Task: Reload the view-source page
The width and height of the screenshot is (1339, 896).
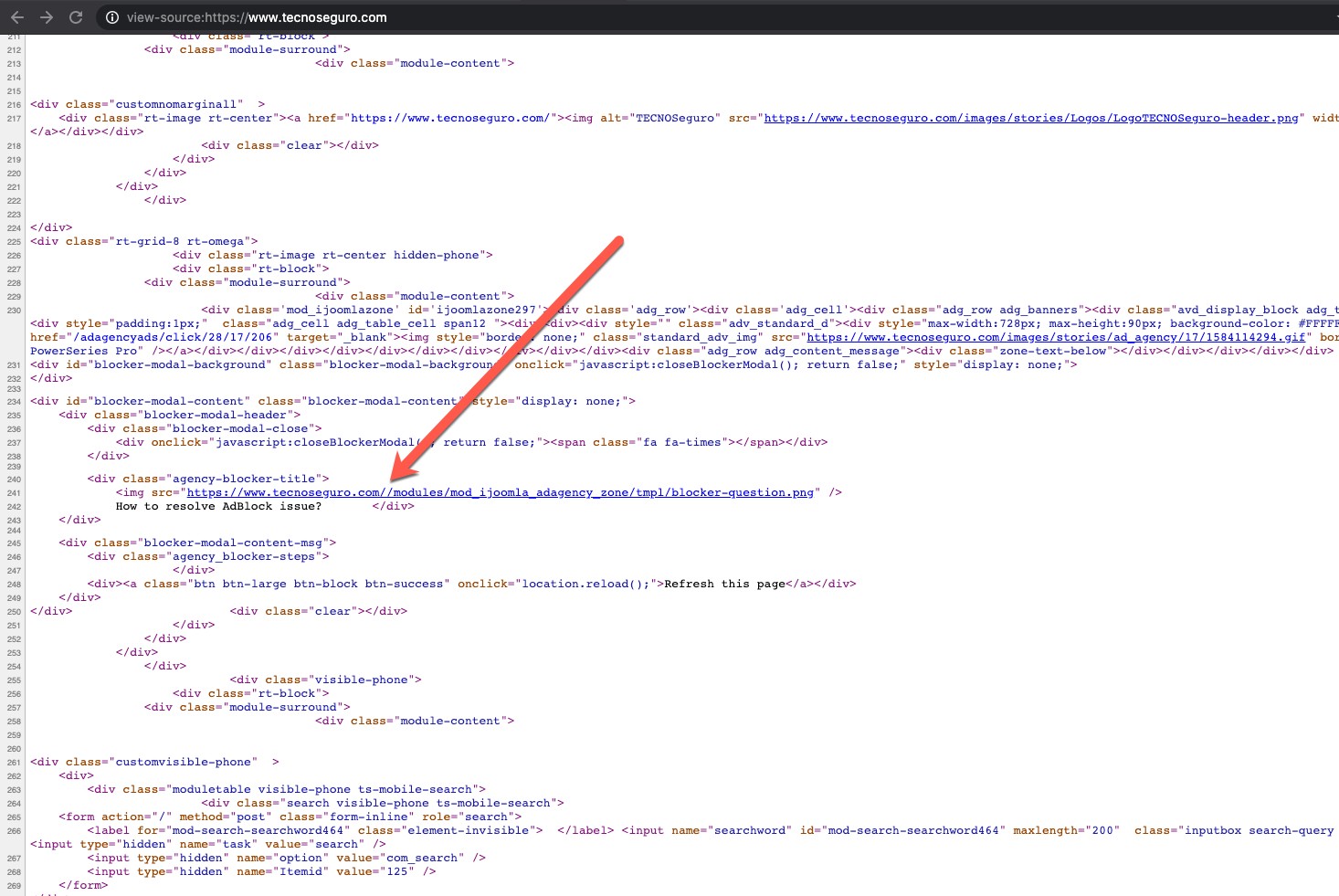Action: [x=76, y=17]
